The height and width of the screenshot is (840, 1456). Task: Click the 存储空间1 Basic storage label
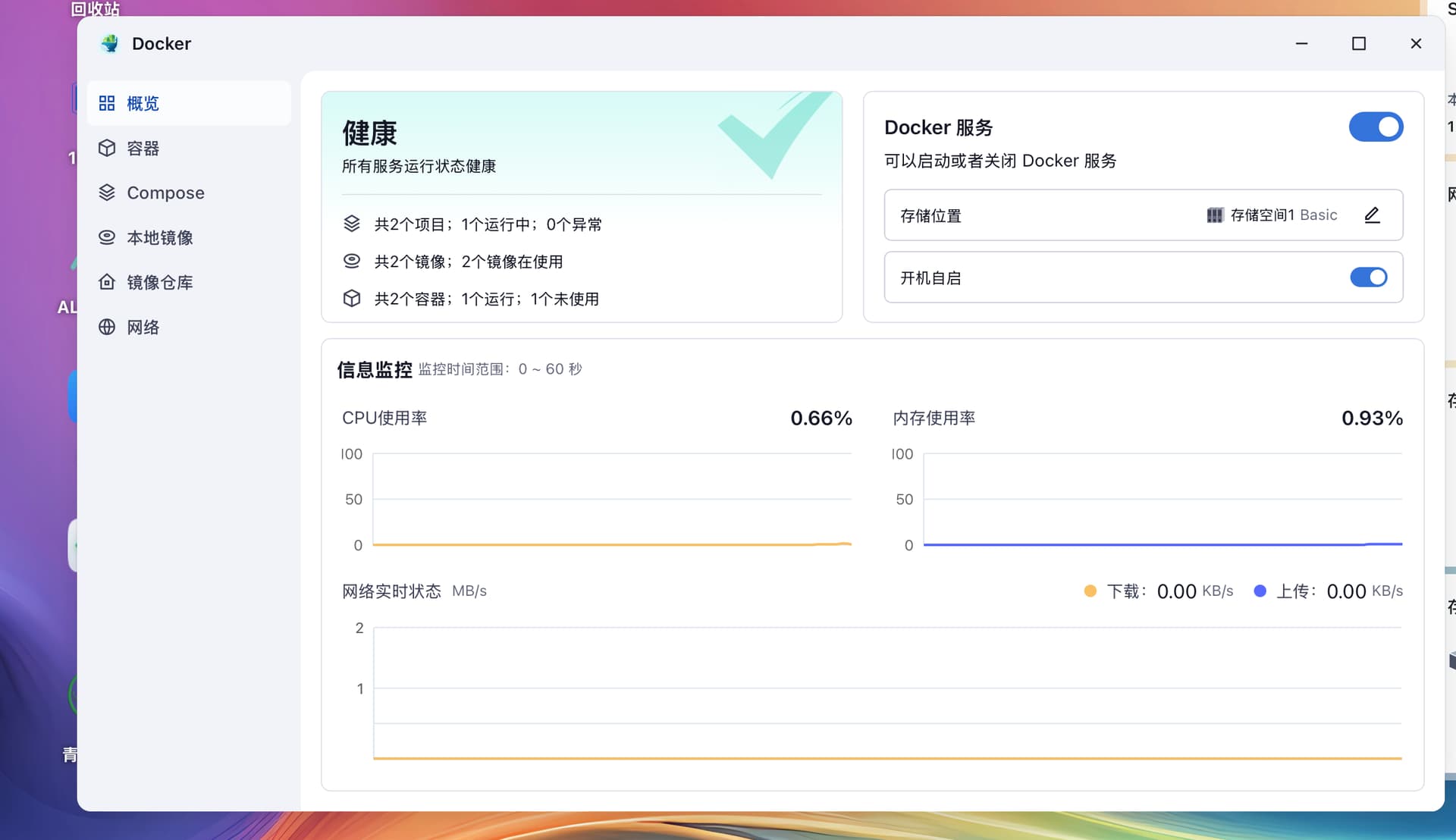coord(1284,215)
